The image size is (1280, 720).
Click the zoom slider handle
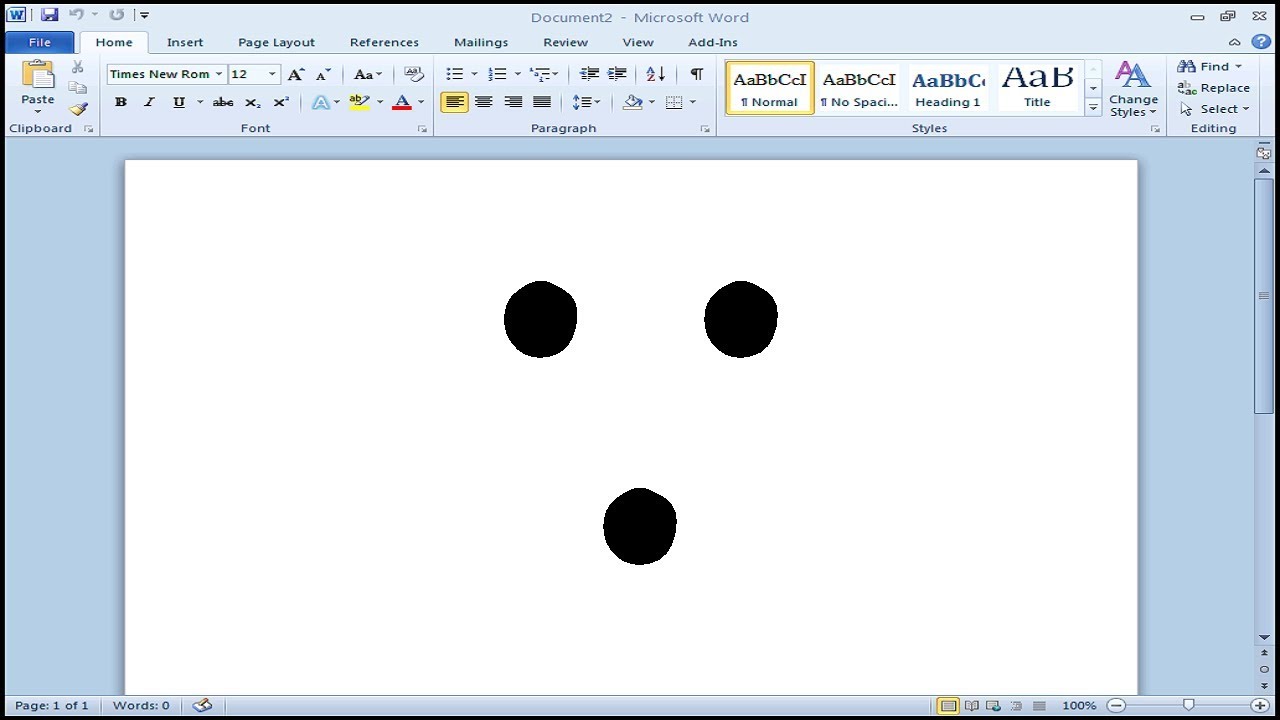pyautogui.click(x=1188, y=705)
